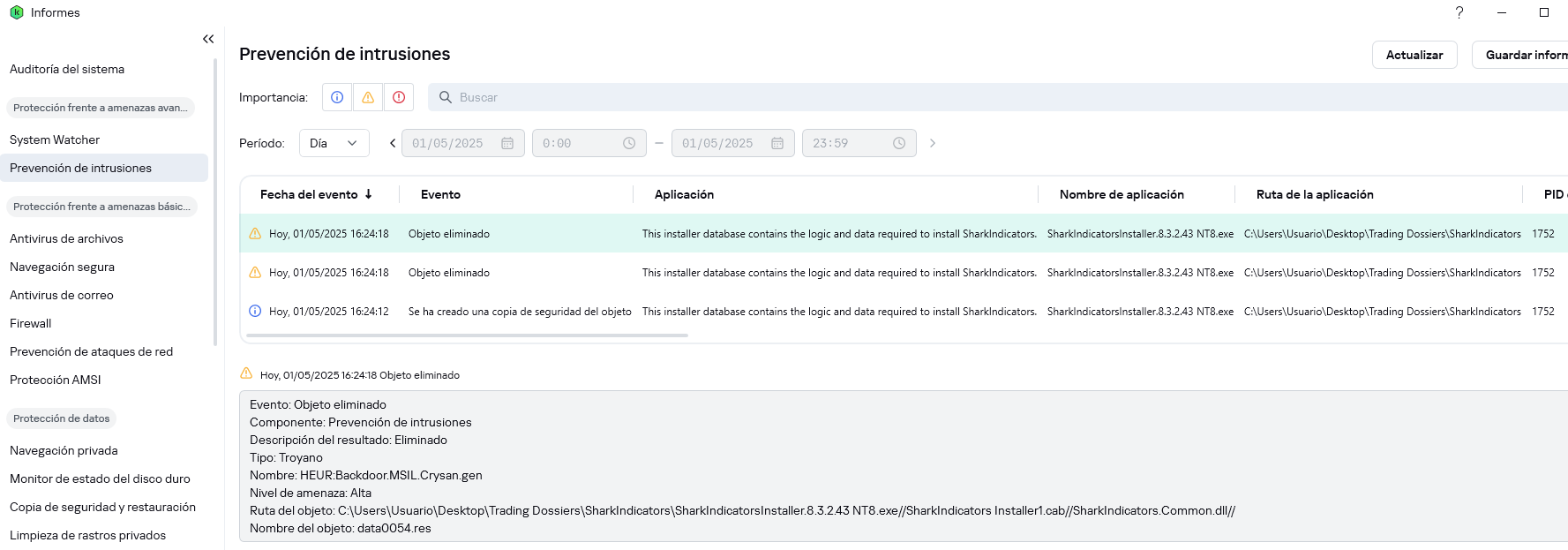
Task: Sort by Fecha del evento column header
Action: coord(309,194)
